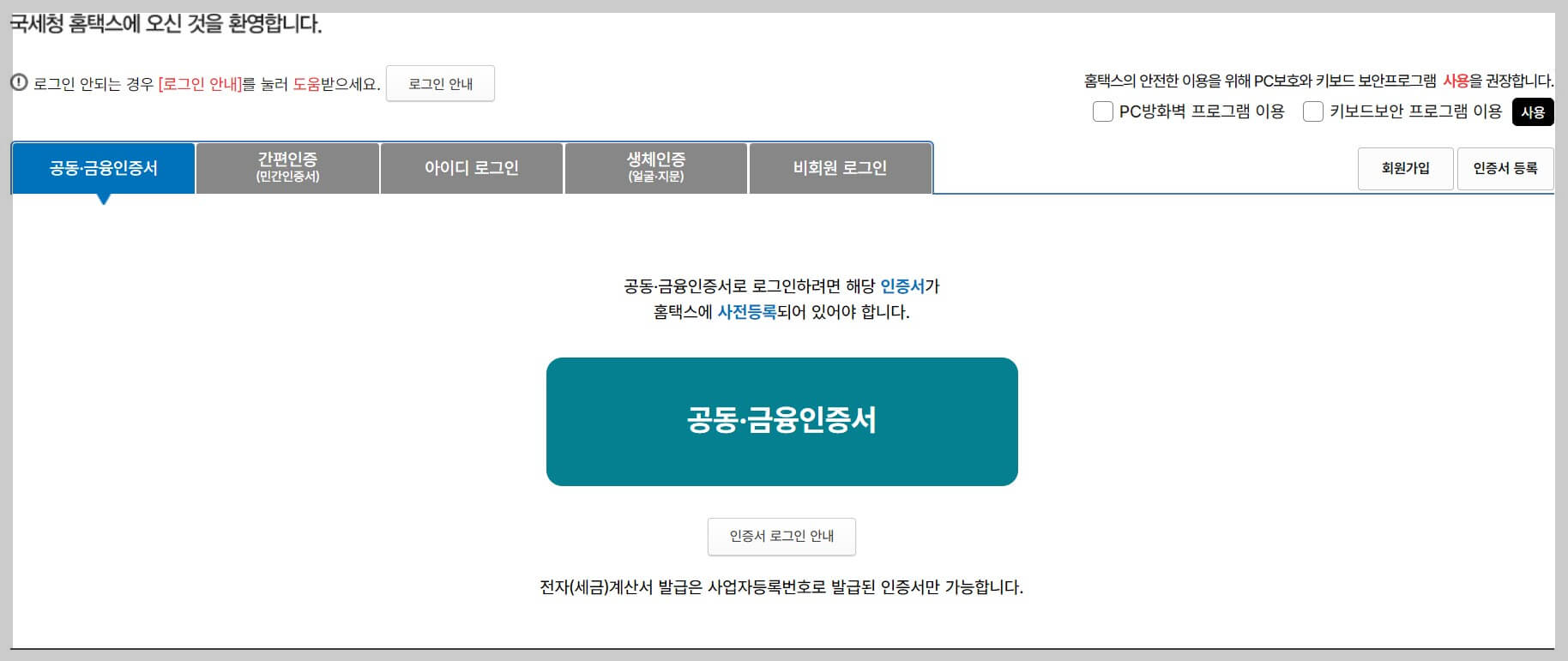Enable PC방화벽 프로그램 이용 checkbox
Viewport: 1568px width, 661px height.
click(x=1103, y=111)
